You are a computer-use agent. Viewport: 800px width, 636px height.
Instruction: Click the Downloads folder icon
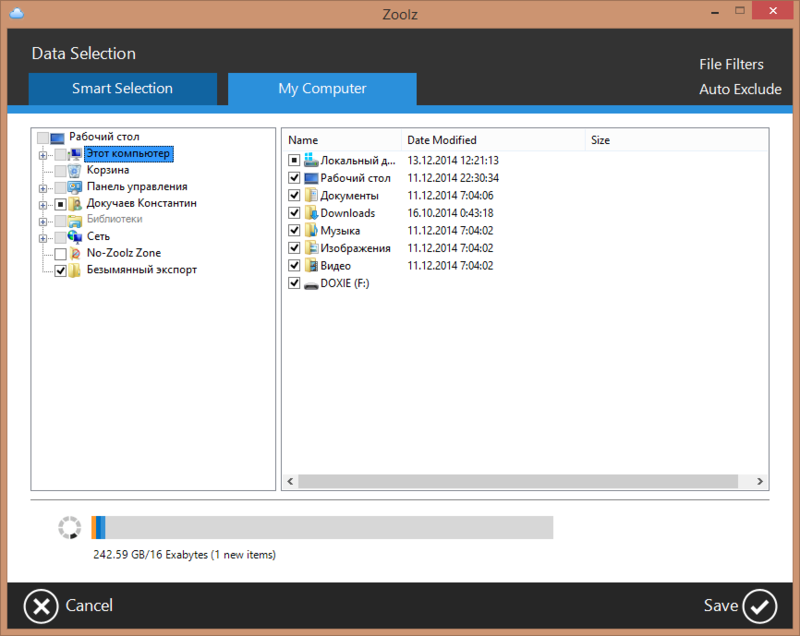pos(311,213)
